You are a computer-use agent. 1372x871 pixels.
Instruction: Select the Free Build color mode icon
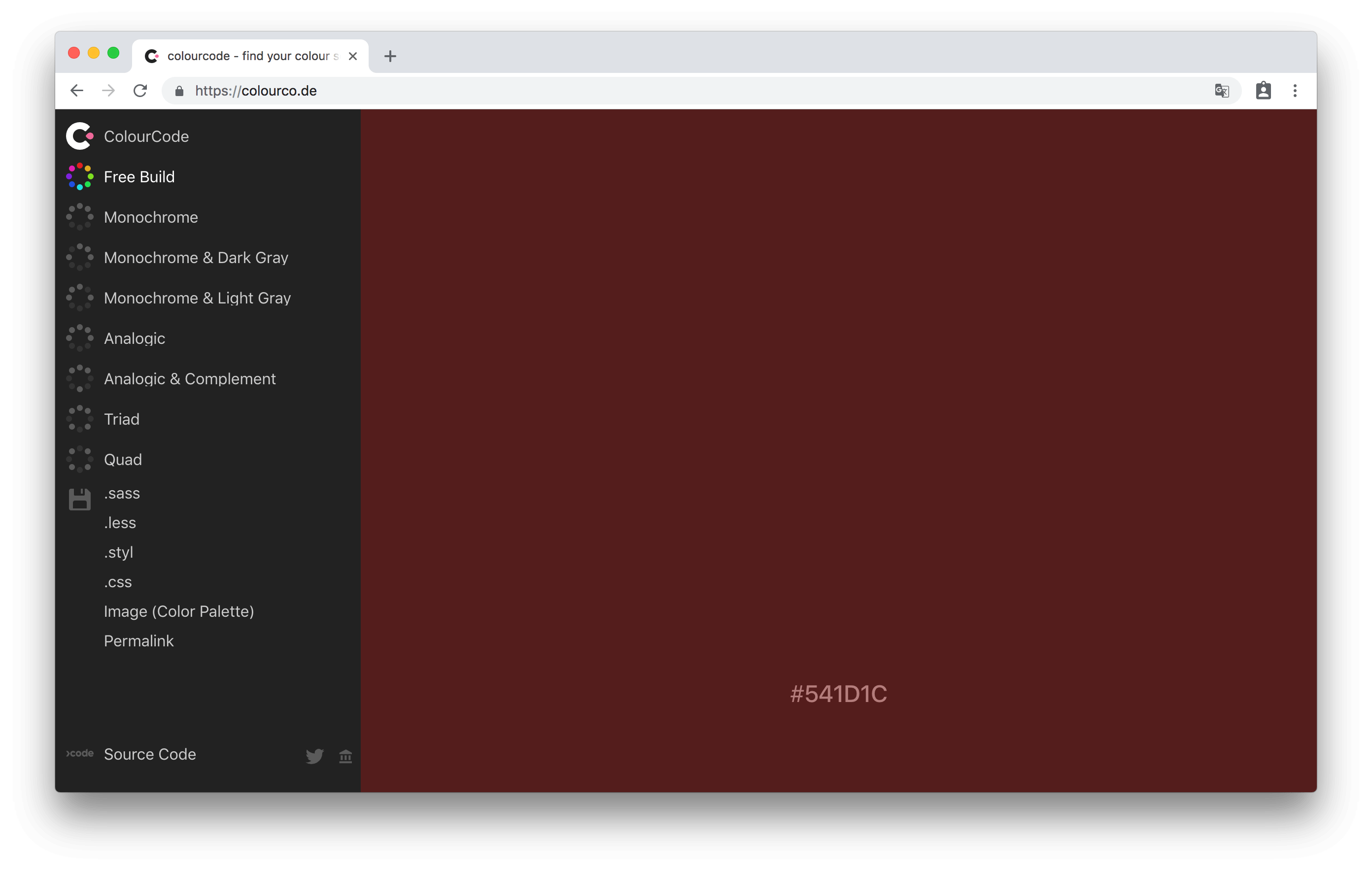point(80,177)
